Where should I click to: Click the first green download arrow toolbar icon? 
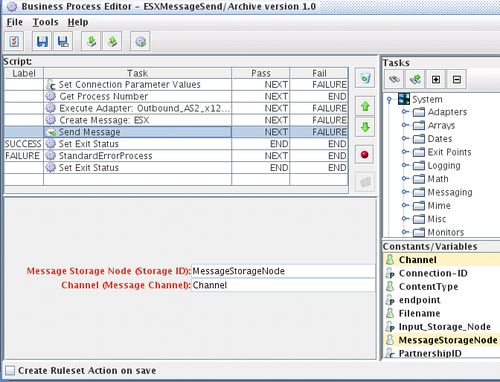click(x=91, y=42)
